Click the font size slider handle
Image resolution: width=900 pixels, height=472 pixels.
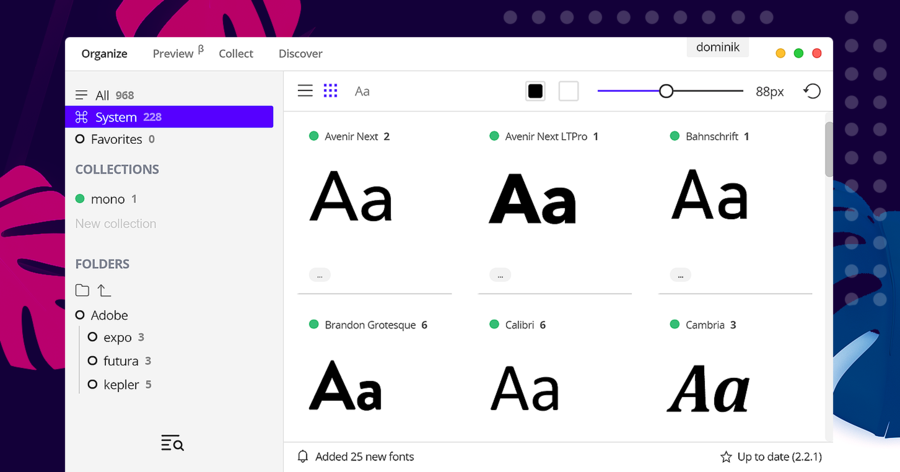666,91
